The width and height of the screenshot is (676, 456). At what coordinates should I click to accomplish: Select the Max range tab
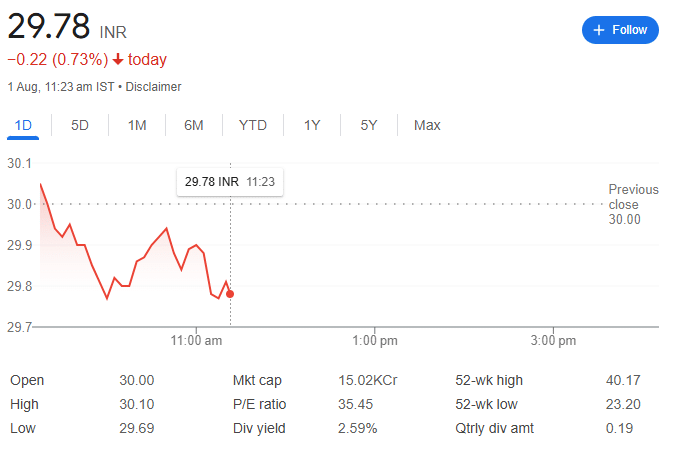(427, 125)
